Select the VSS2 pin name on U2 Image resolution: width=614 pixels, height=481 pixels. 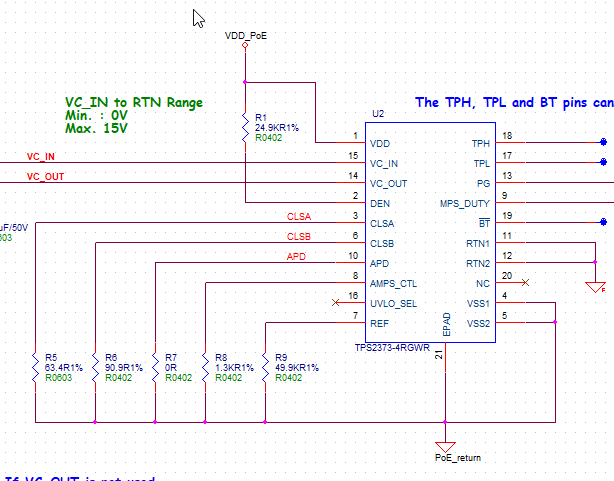coord(478,324)
